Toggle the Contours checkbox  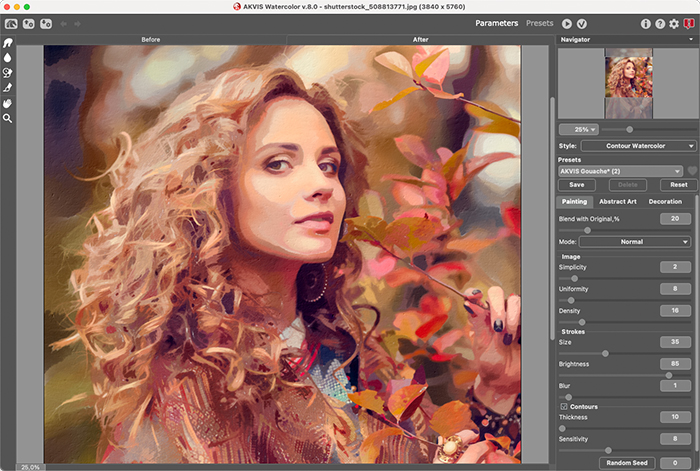click(x=563, y=407)
